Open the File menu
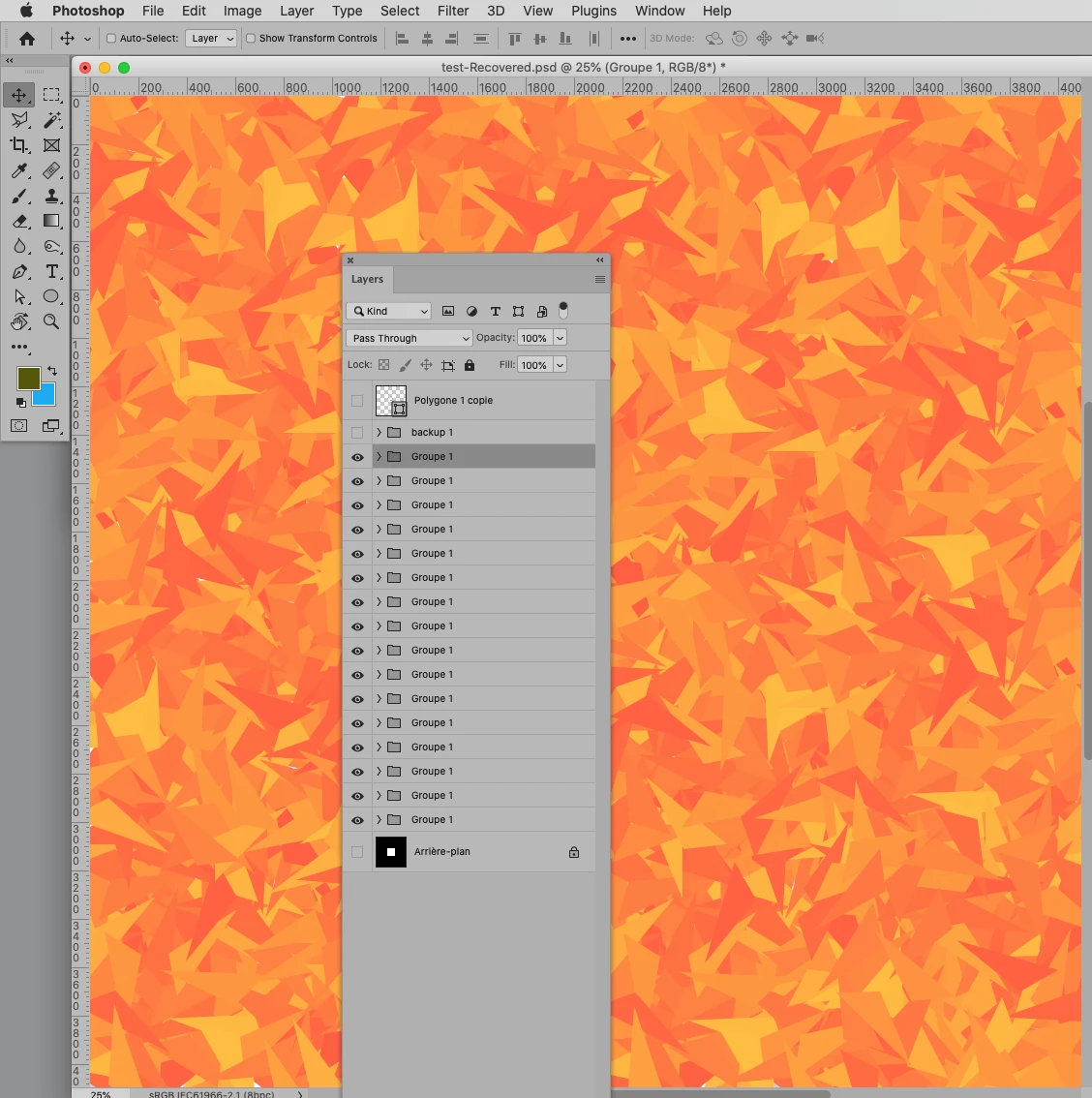 pyautogui.click(x=153, y=11)
